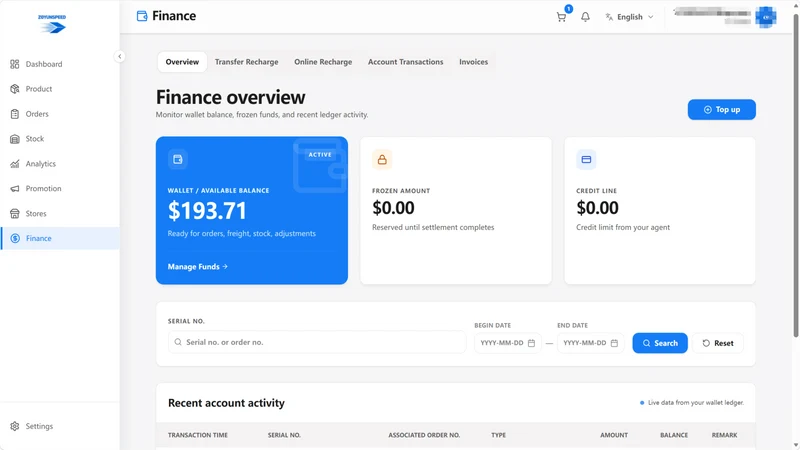Viewport: 800px width, 450px height.
Task: Click the Finance overview heading
Action: click(230, 97)
